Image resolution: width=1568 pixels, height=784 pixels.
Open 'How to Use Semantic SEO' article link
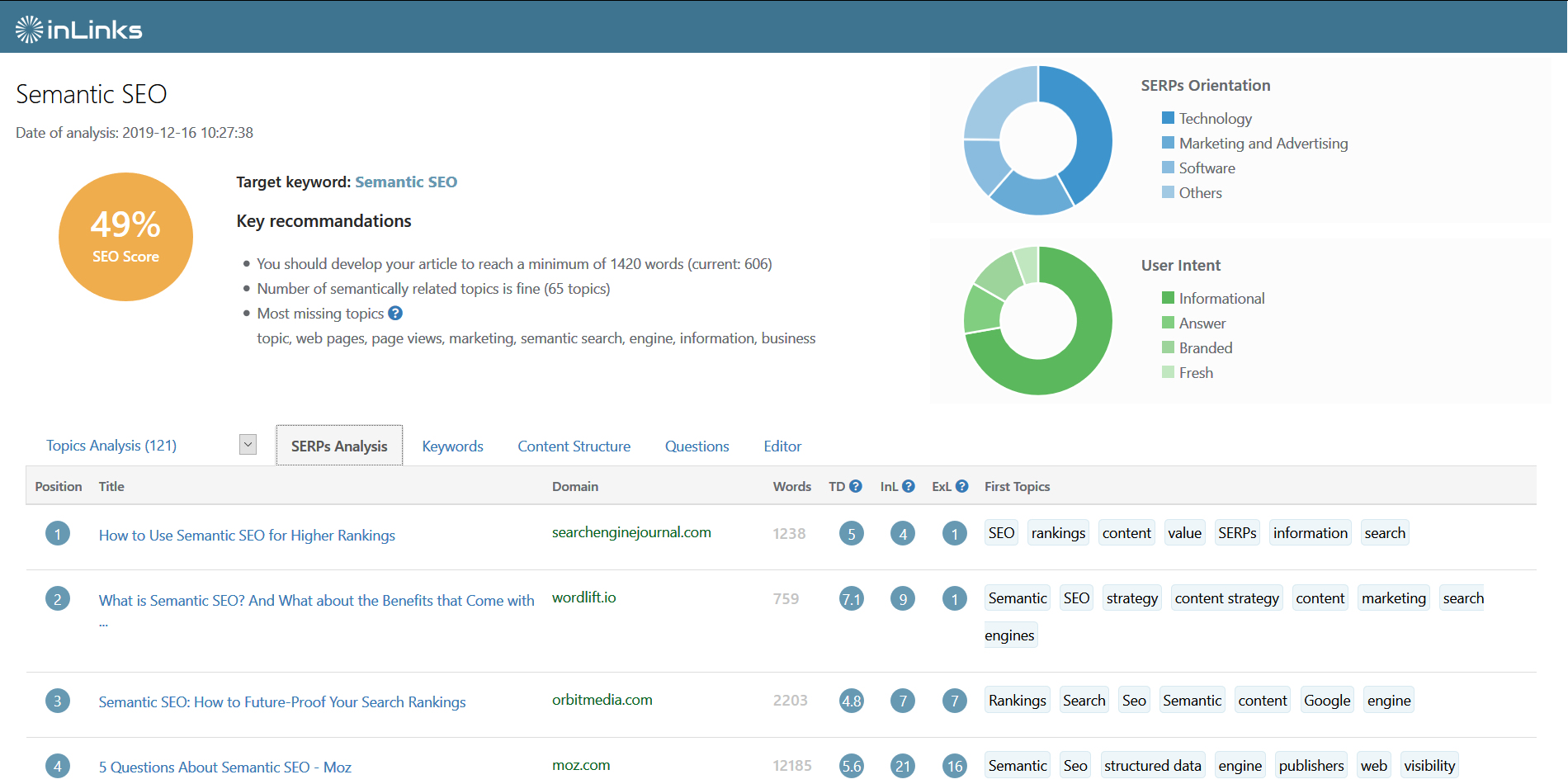(x=247, y=536)
